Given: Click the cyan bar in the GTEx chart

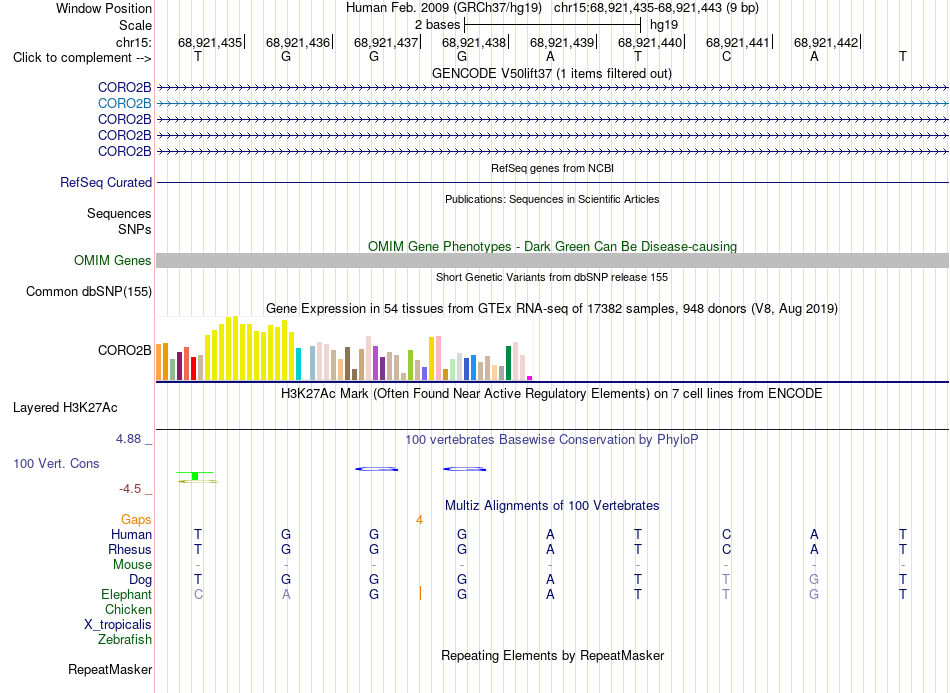Looking at the screenshot, I should tap(298, 364).
